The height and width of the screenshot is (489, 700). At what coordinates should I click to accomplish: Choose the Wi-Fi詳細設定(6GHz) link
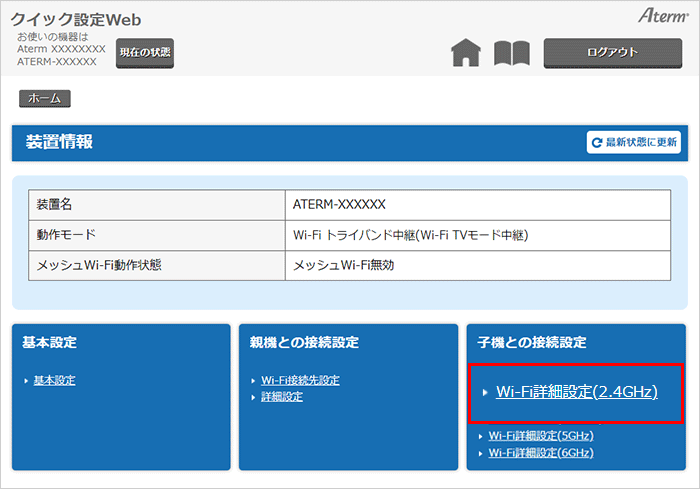[x=541, y=452]
